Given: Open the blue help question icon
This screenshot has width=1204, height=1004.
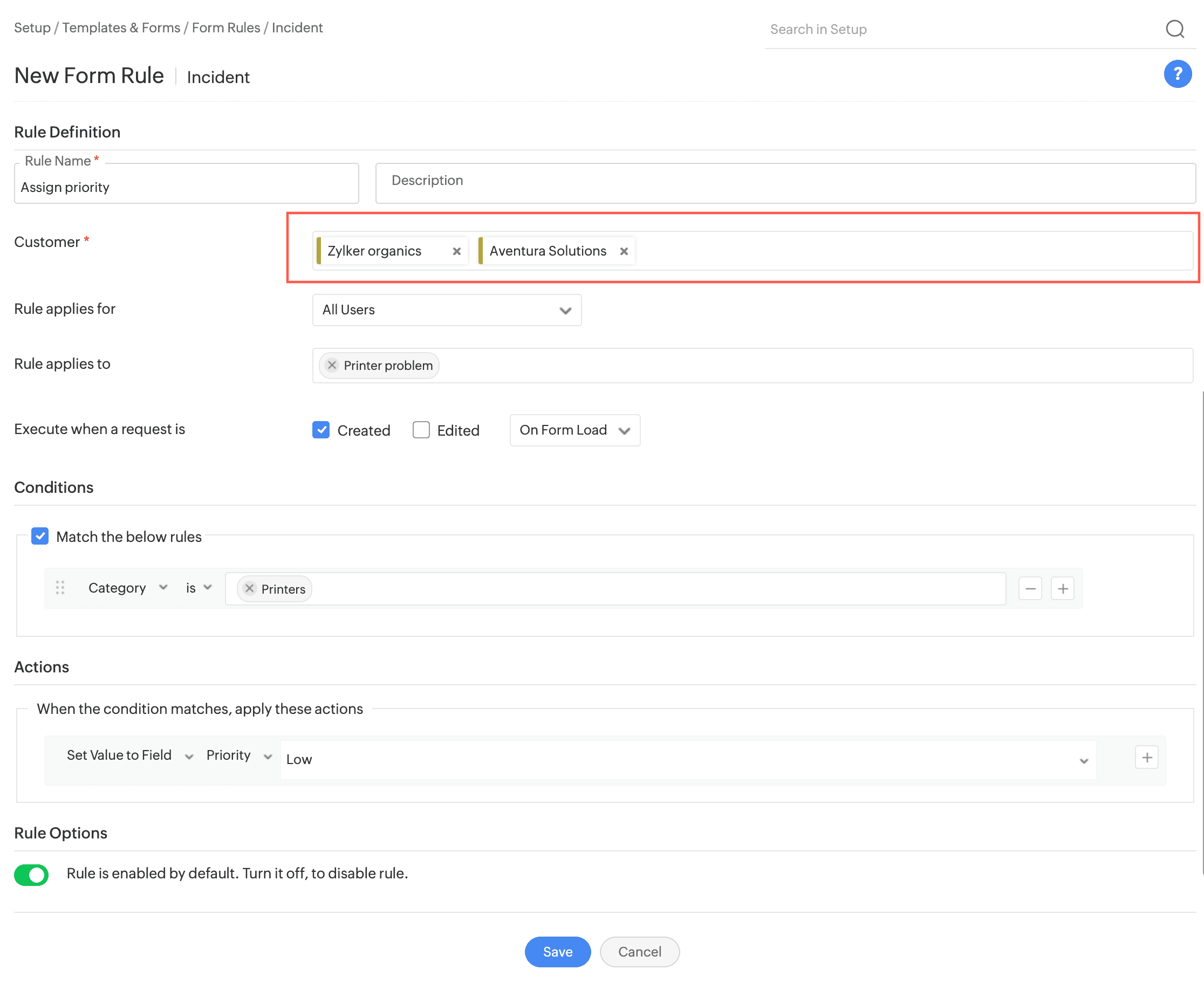Looking at the screenshot, I should [x=1177, y=74].
